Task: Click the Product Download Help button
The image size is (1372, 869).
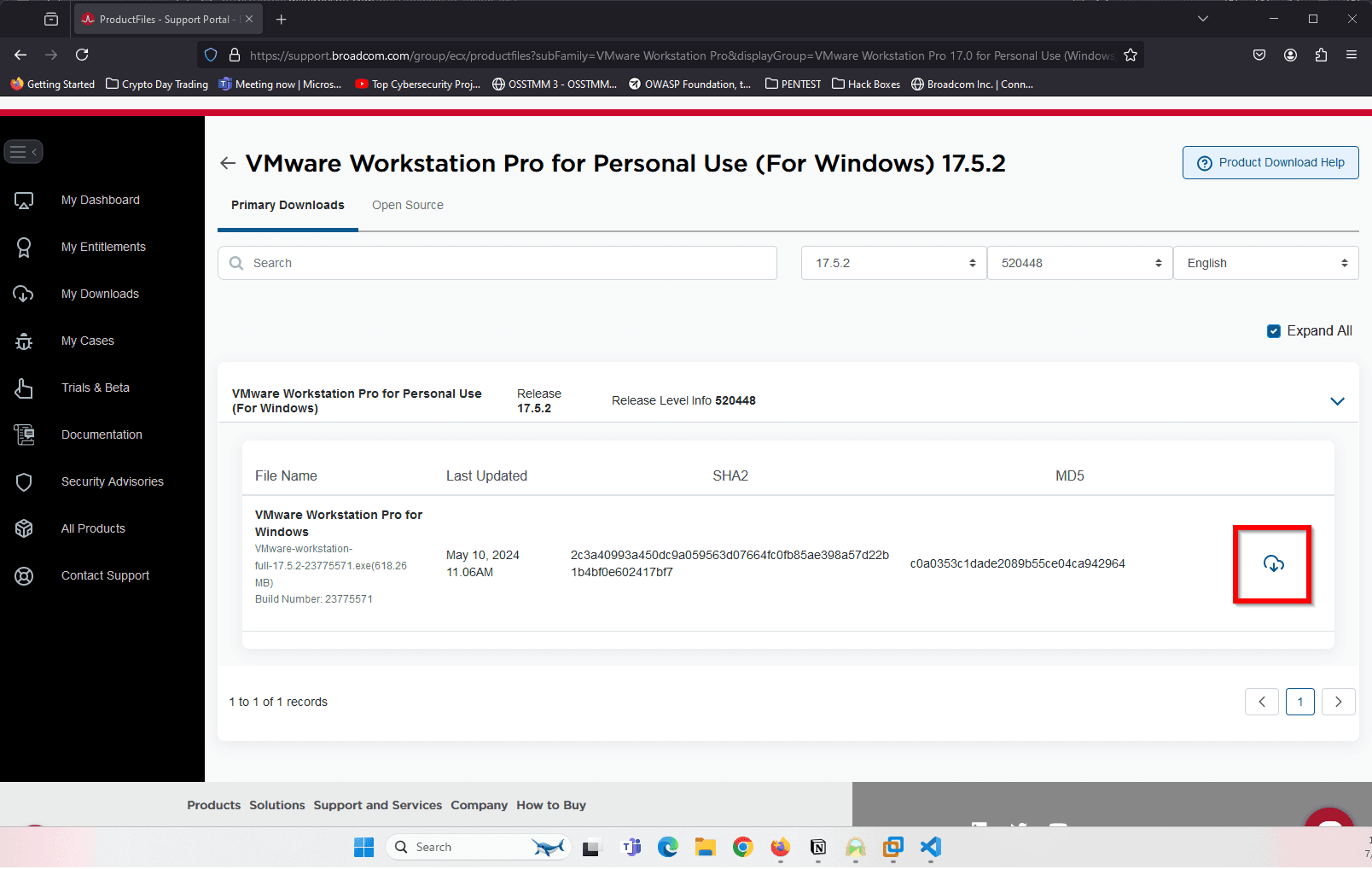Action: (x=1270, y=163)
